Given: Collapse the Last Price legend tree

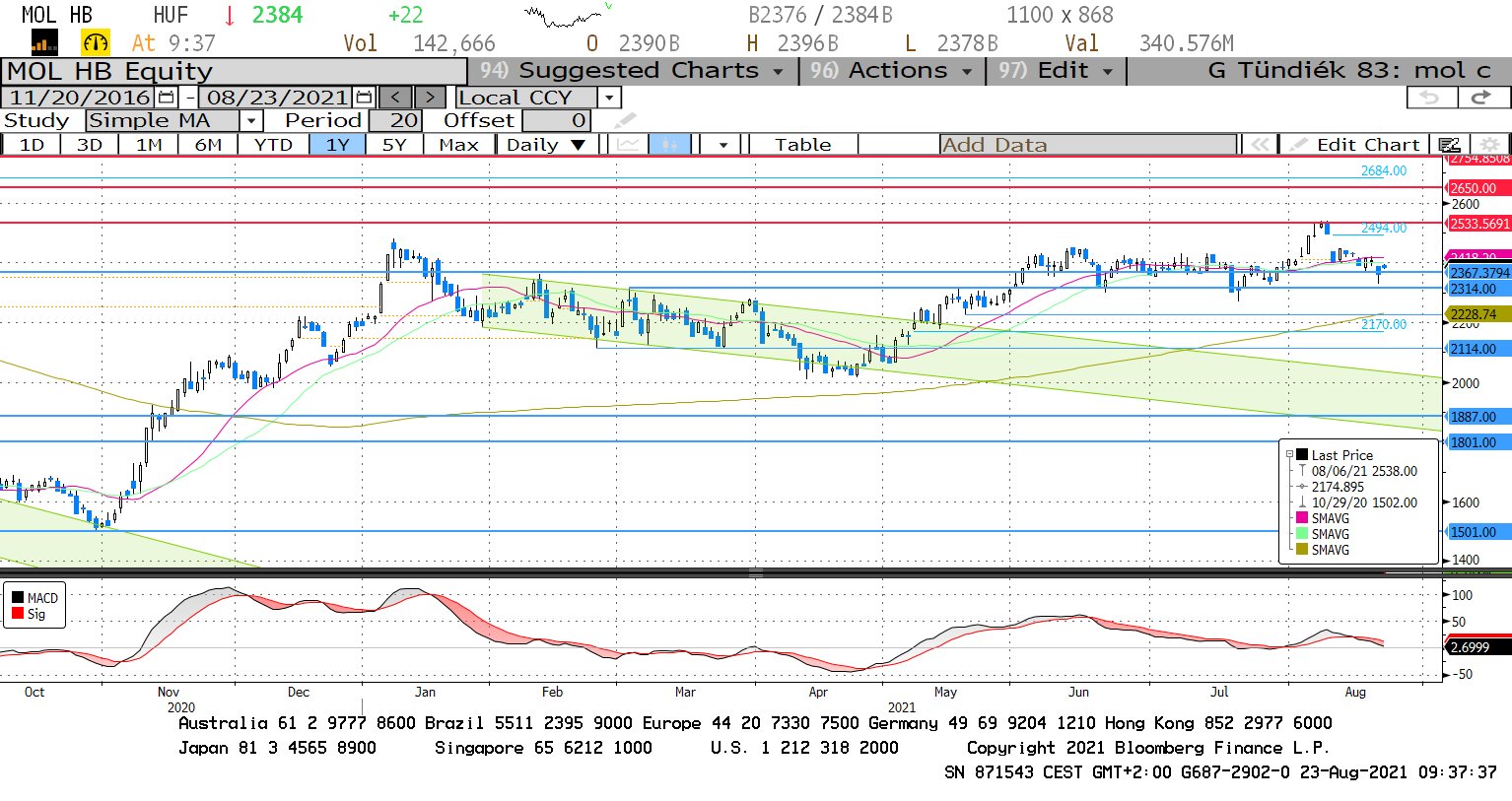Looking at the screenshot, I should pos(1289,455).
